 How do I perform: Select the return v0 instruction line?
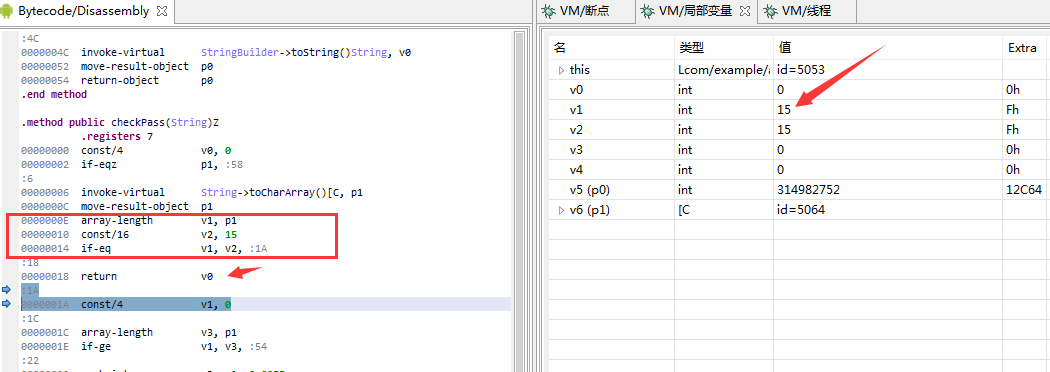(x=117, y=276)
